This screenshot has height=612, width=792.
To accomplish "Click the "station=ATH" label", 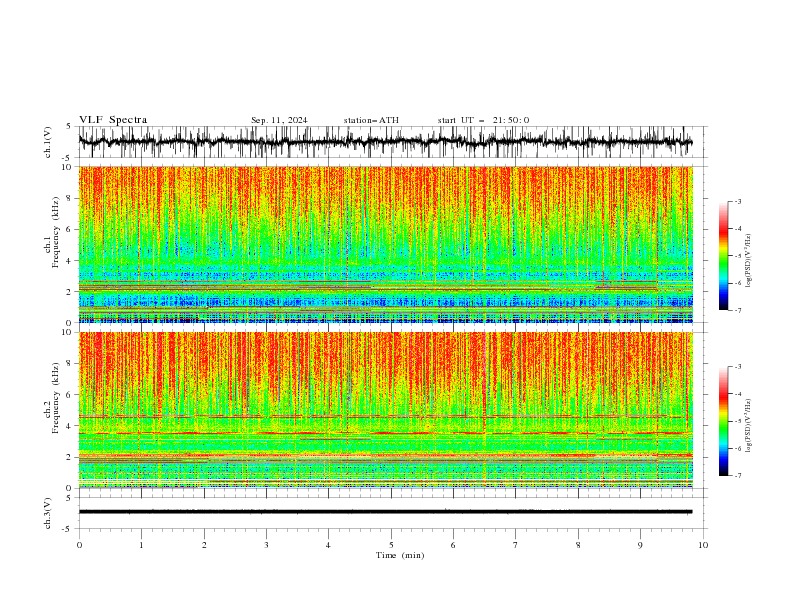I will click(371, 120).
